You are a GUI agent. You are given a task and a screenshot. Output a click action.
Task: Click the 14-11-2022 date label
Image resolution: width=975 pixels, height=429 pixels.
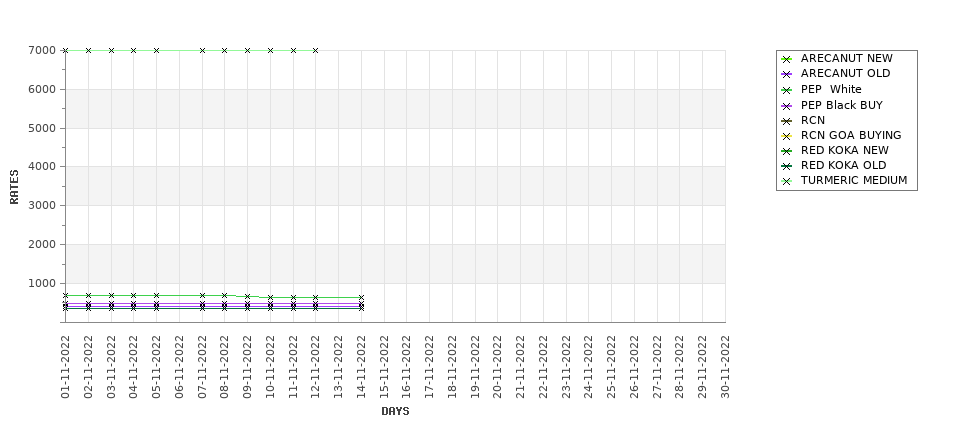click(x=361, y=367)
